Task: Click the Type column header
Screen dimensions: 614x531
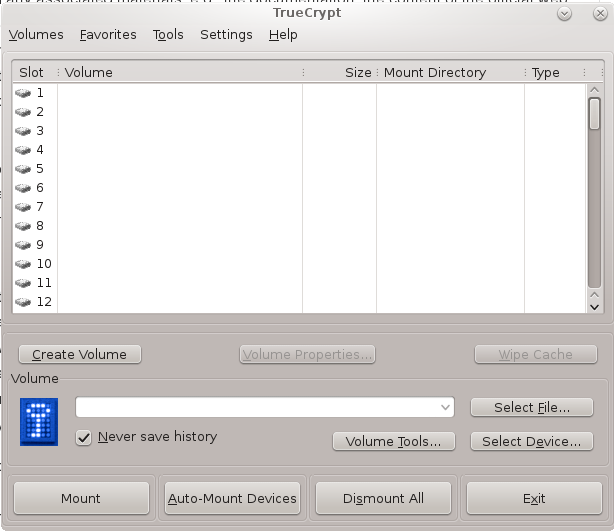Action: [x=554, y=72]
